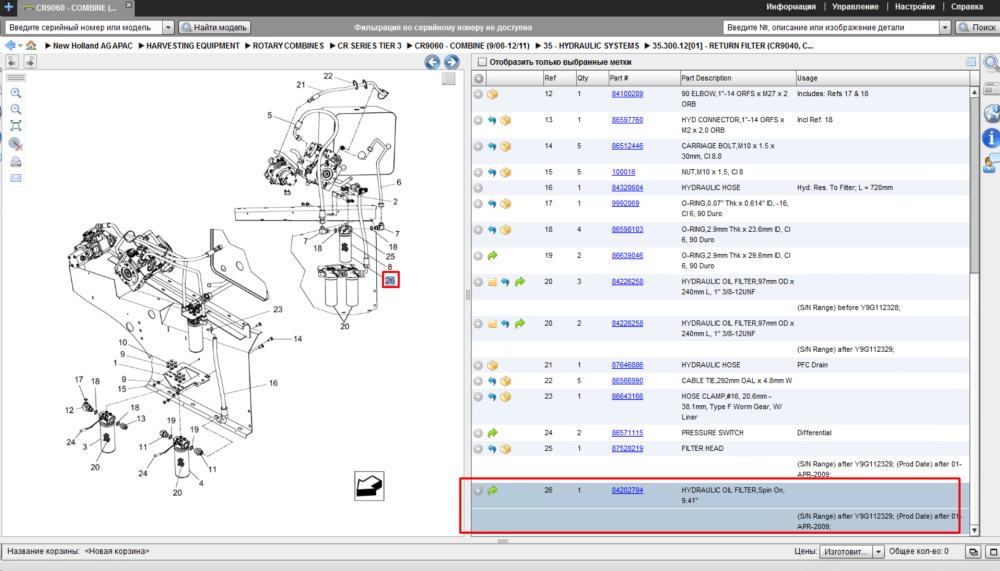The height and width of the screenshot is (571, 1000).
Task: Fit diagram to window icon
Action: pyautogui.click(x=16, y=126)
